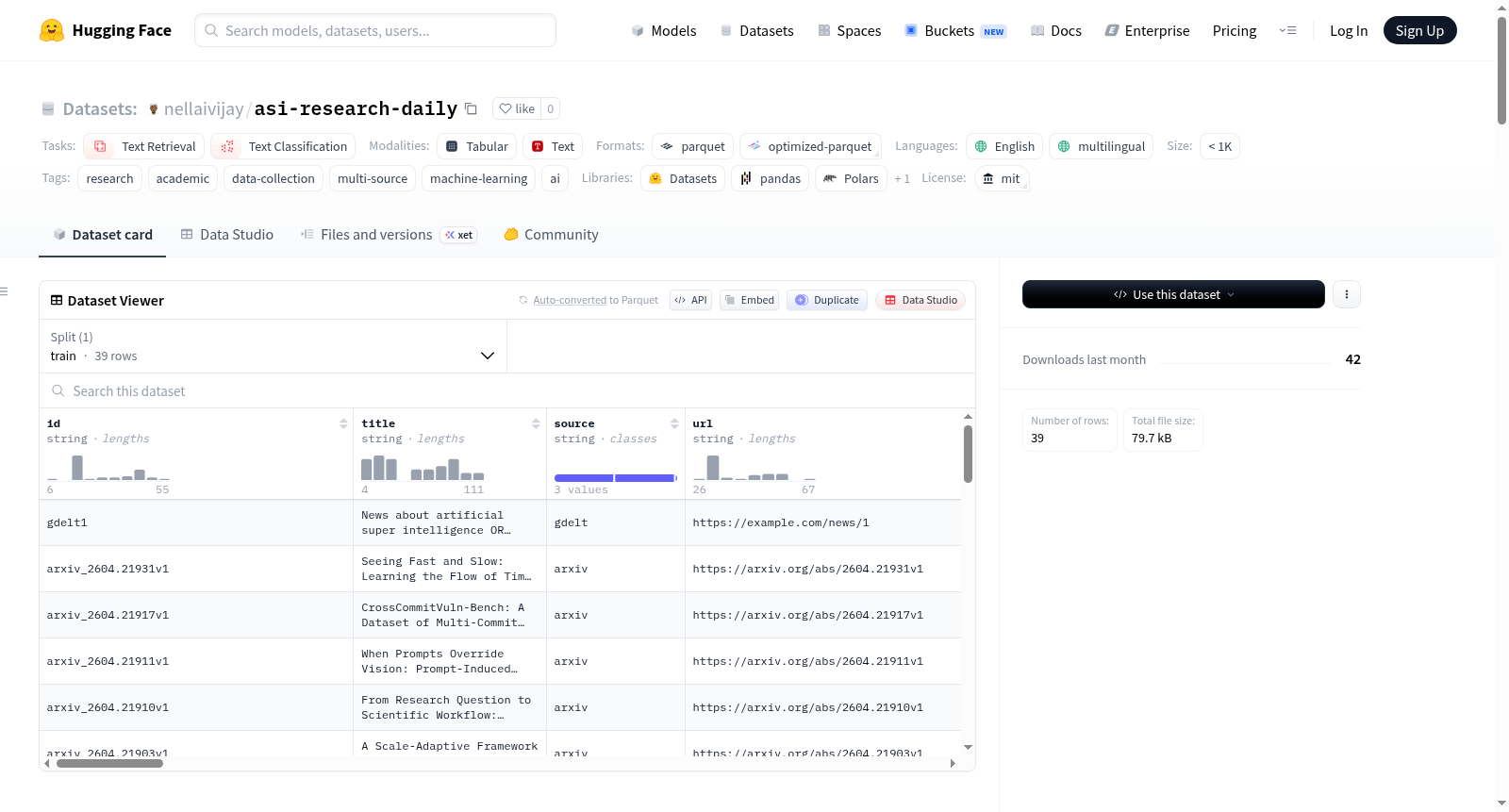Focus the top search models input
Image resolution: width=1509 pixels, height=812 pixels.
tap(375, 30)
